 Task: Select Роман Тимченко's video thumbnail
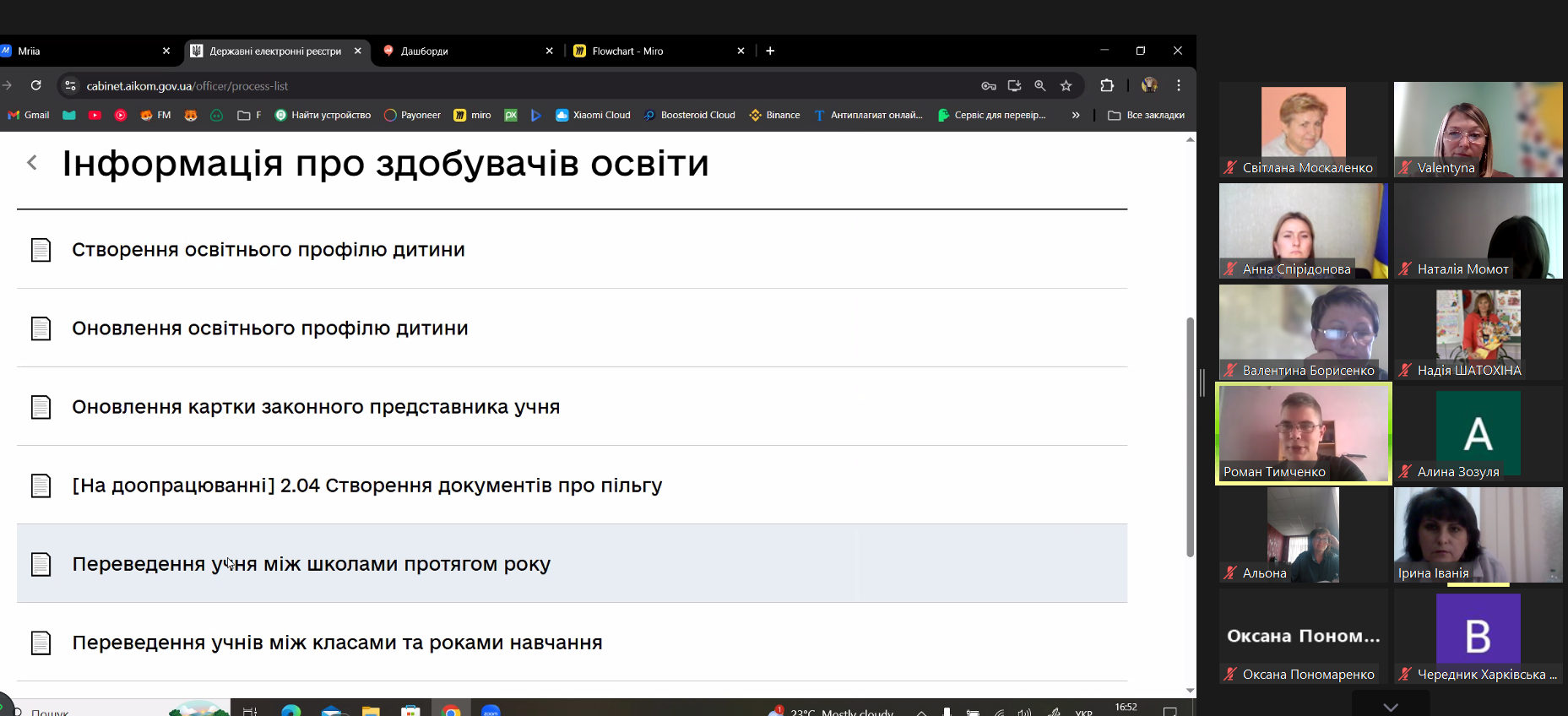[1303, 434]
